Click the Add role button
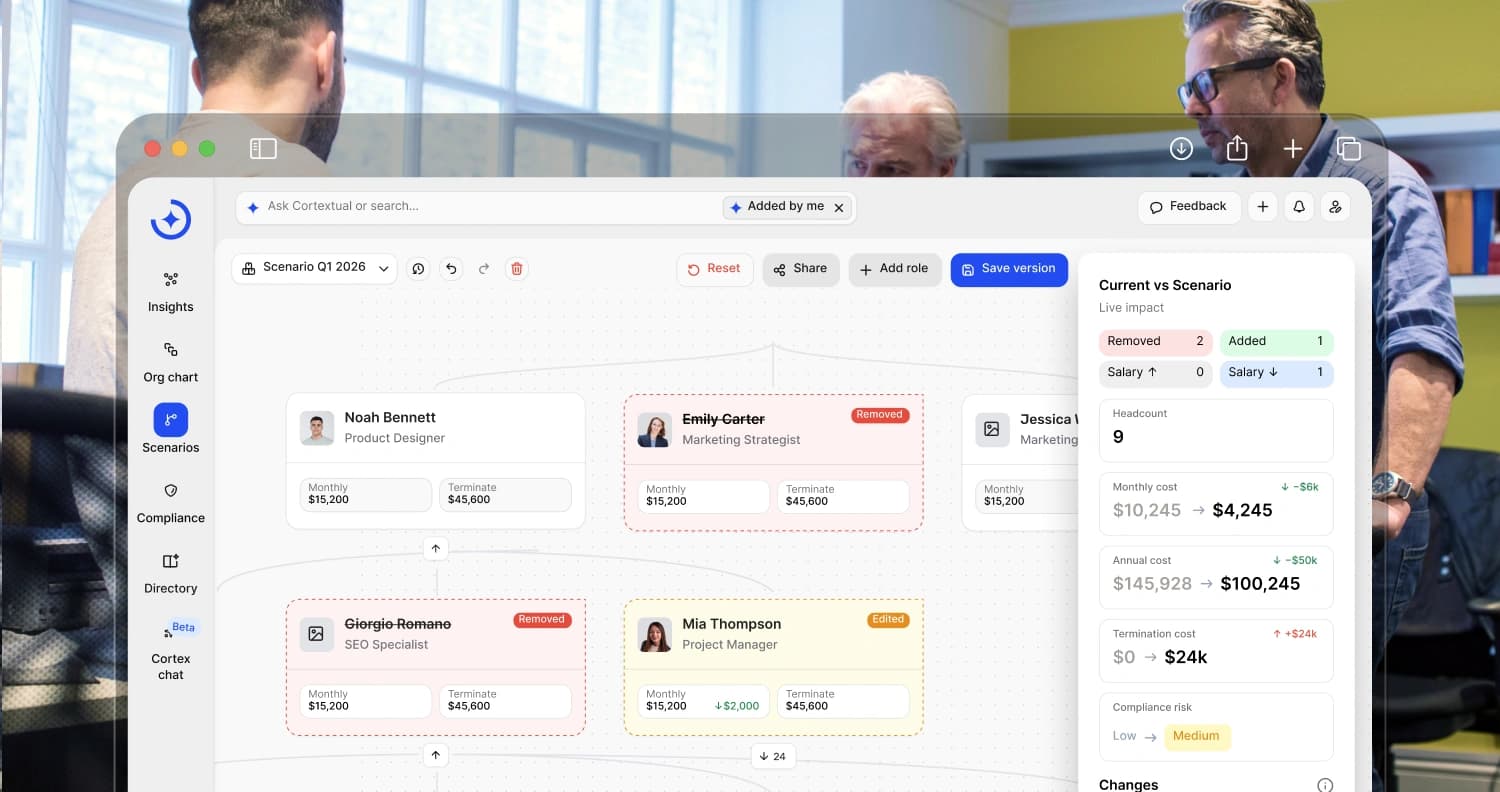Image resolution: width=1500 pixels, height=792 pixels. click(895, 269)
